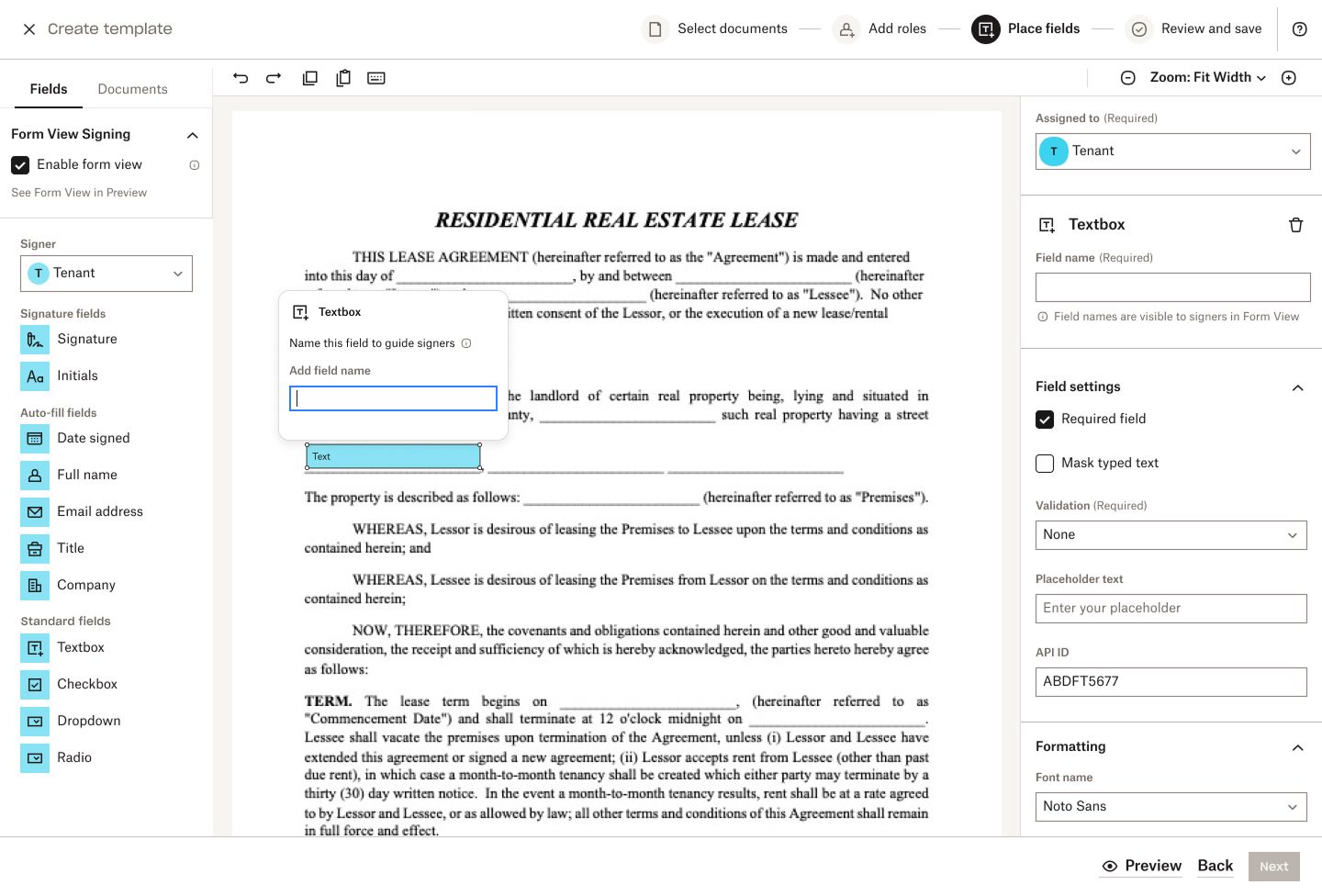Switch to the Documents tab

tap(132, 89)
